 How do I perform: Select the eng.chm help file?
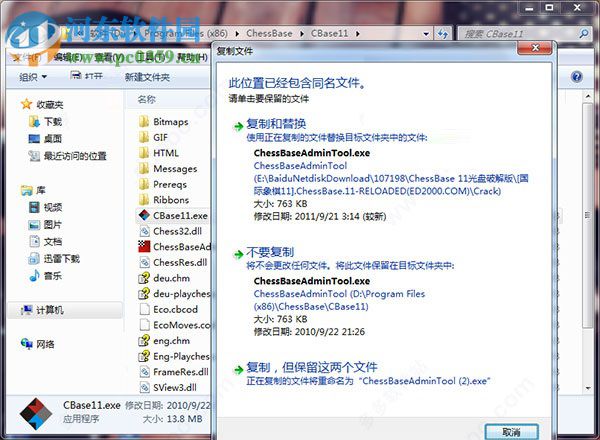coord(164,341)
